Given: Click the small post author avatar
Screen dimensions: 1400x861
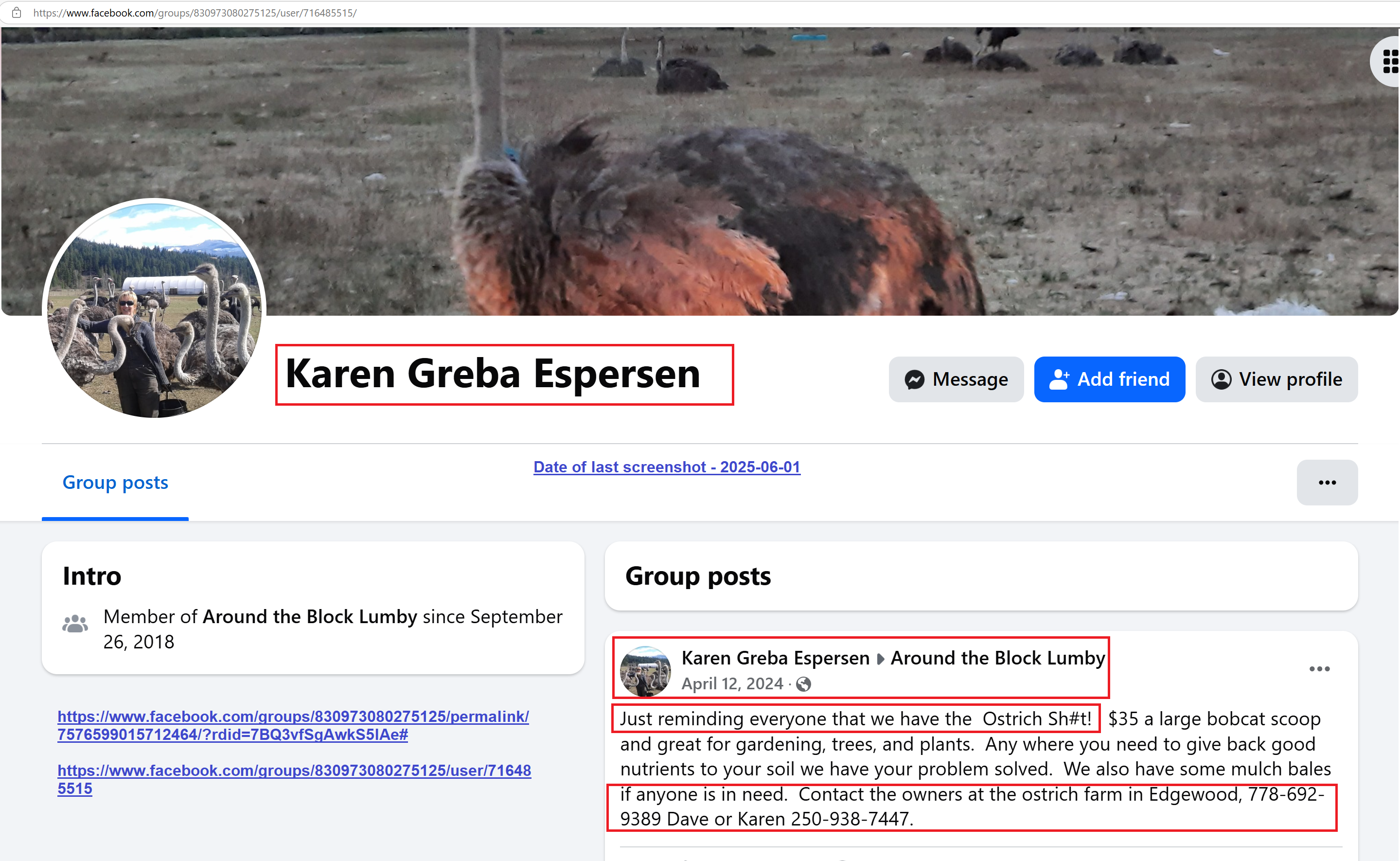Looking at the screenshot, I should [x=645, y=671].
